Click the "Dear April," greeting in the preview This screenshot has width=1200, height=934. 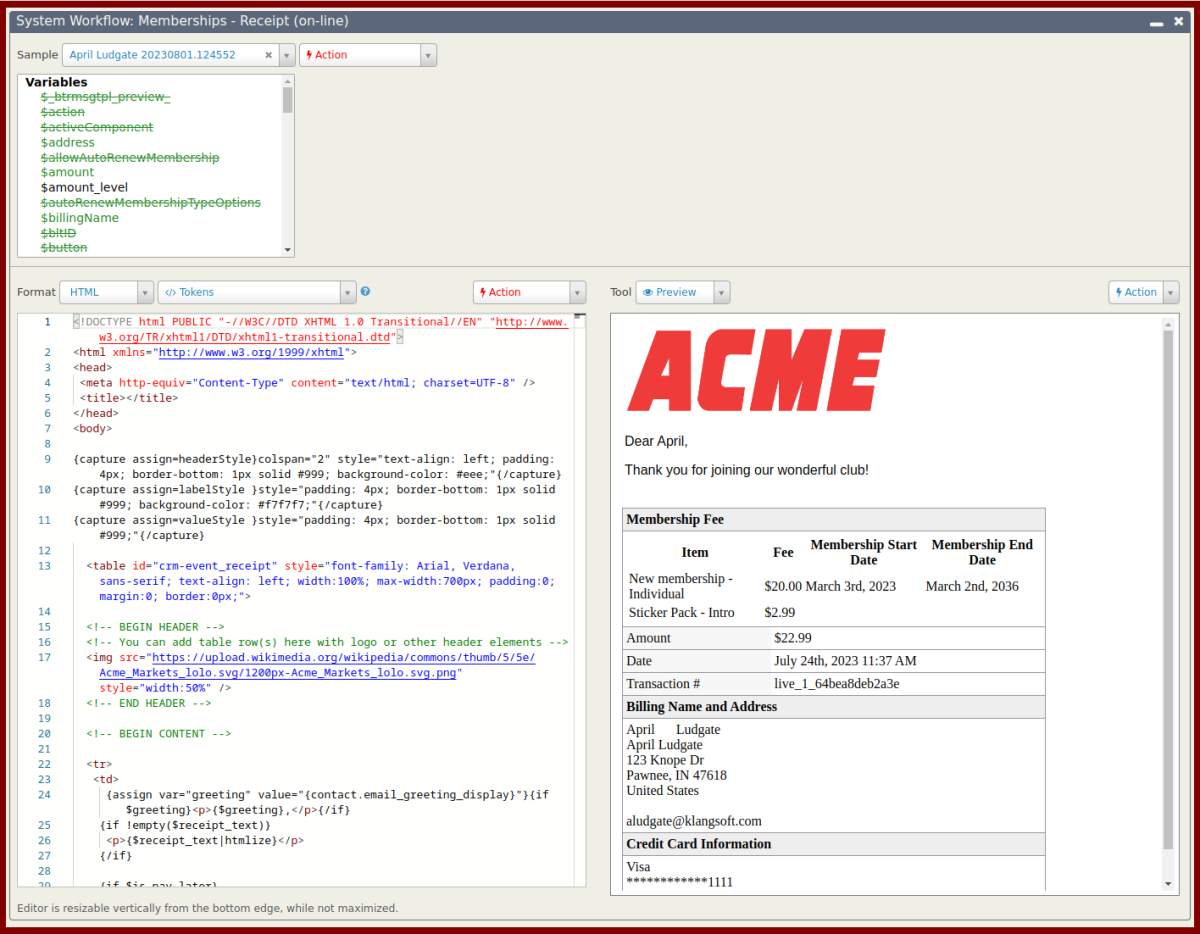(x=656, y=441)
